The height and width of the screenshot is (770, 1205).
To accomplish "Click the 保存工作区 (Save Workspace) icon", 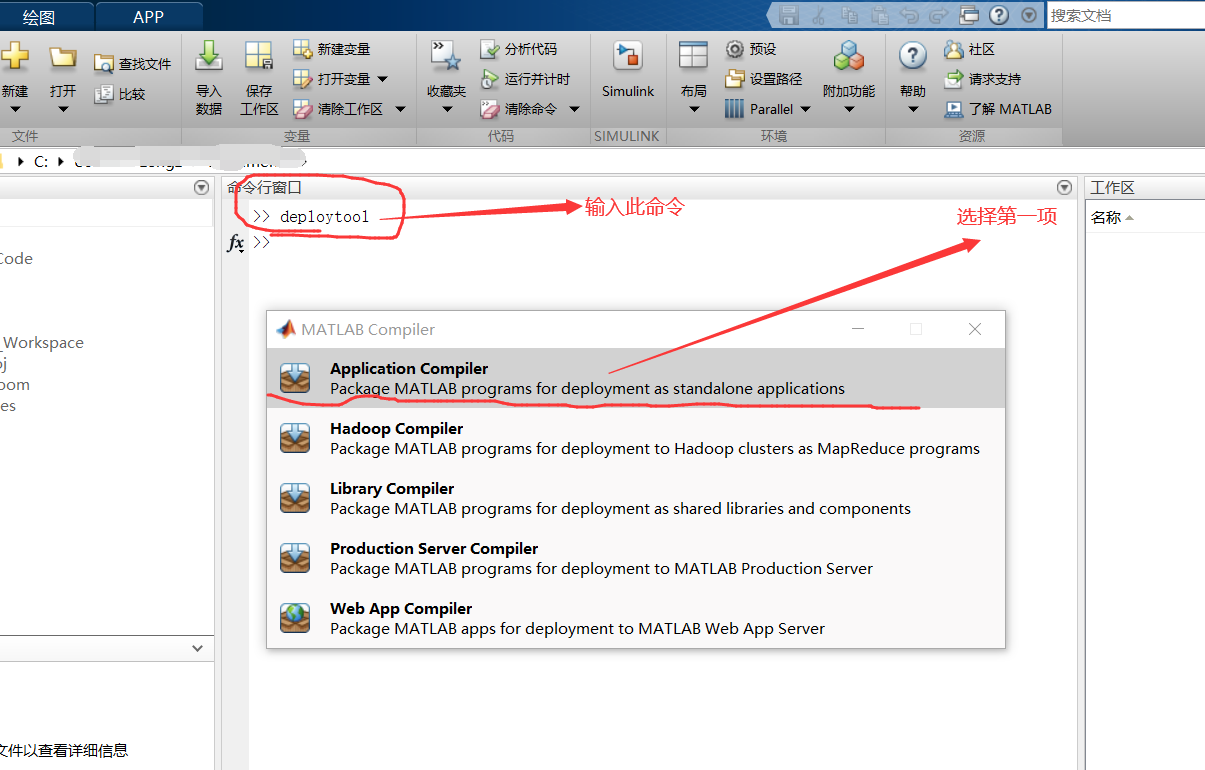I will pos(258,70).
